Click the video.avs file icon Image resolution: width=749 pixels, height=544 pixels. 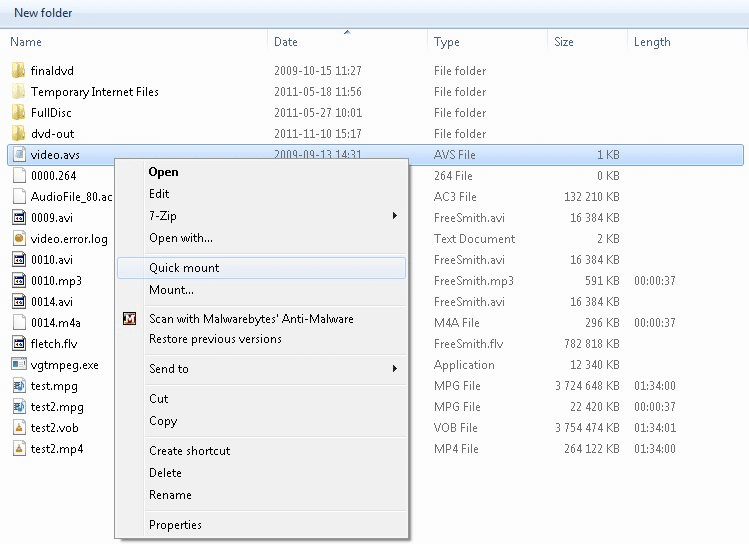tap(19, 154)
